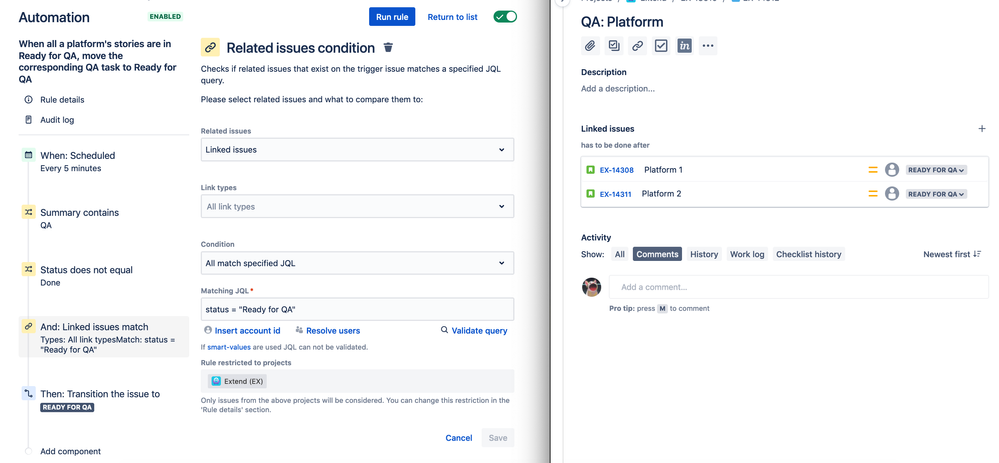The width and height of the screenshot is (999, 463).
Task: Show History activity tab
Action: [704, 254]
